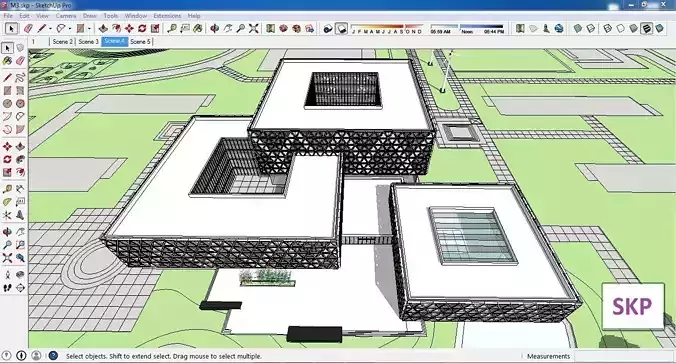
Task: Open the Draw menu
Action: [90, 16]
